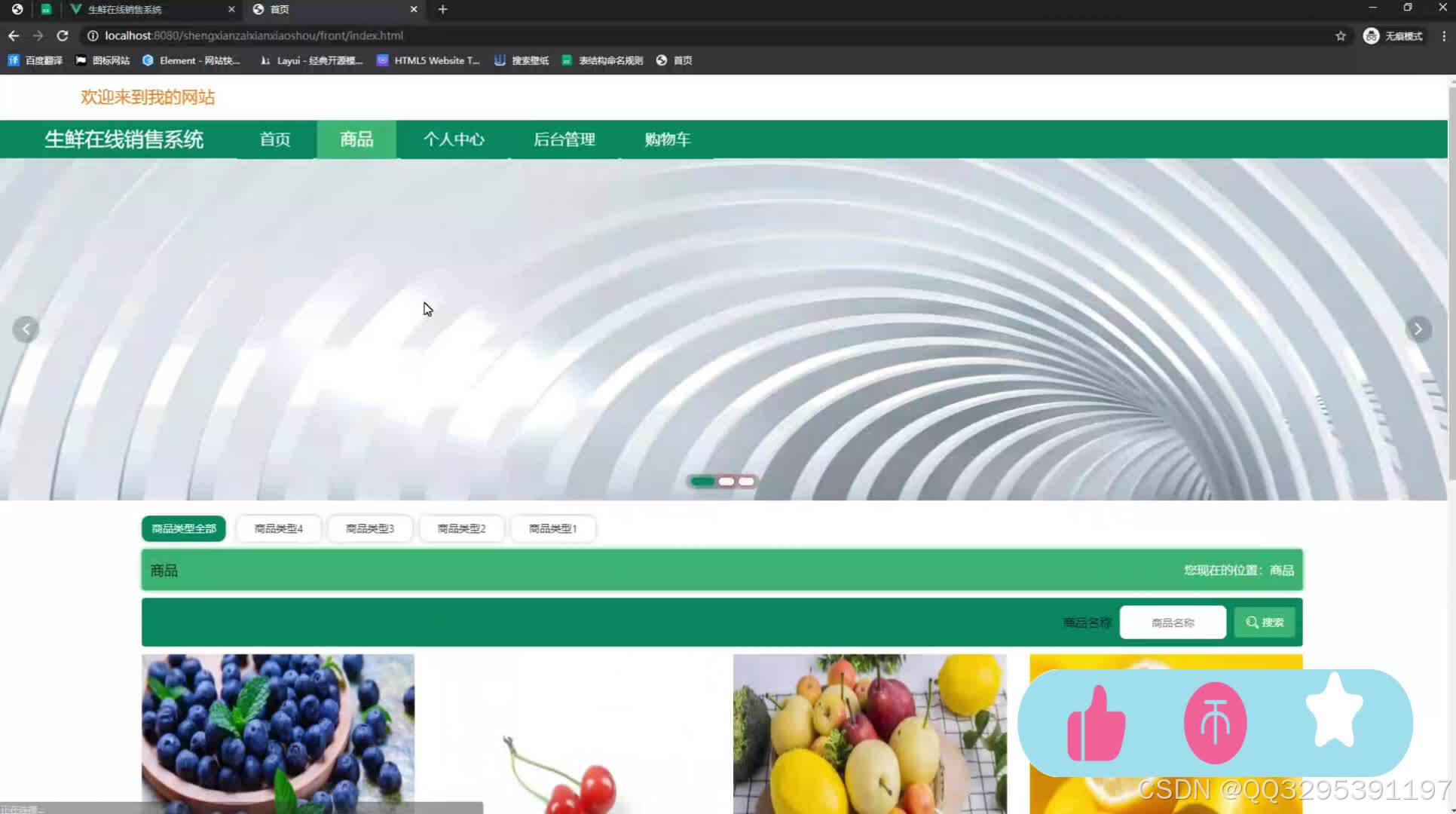Open the 个人中心 navigation link

453,139
